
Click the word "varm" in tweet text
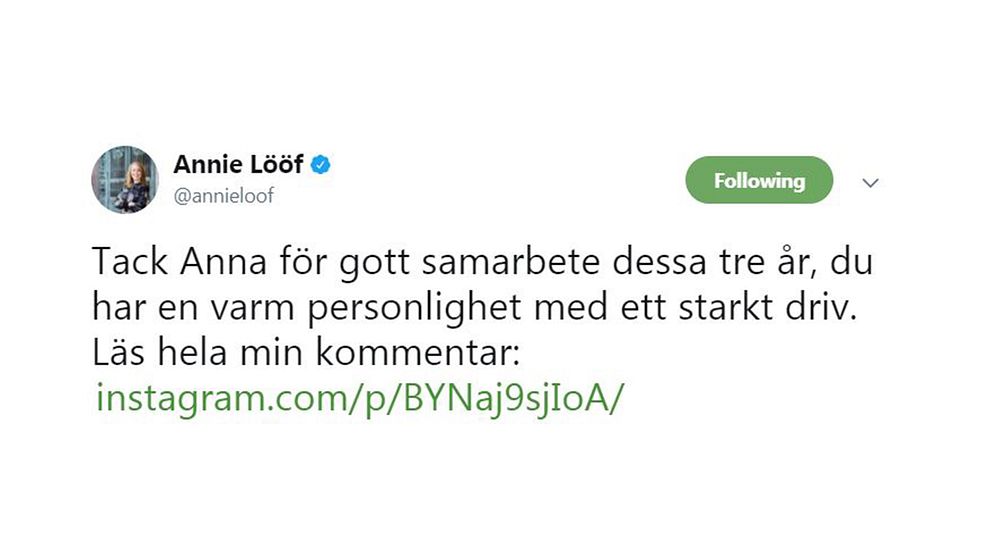(x=252, y=309)
